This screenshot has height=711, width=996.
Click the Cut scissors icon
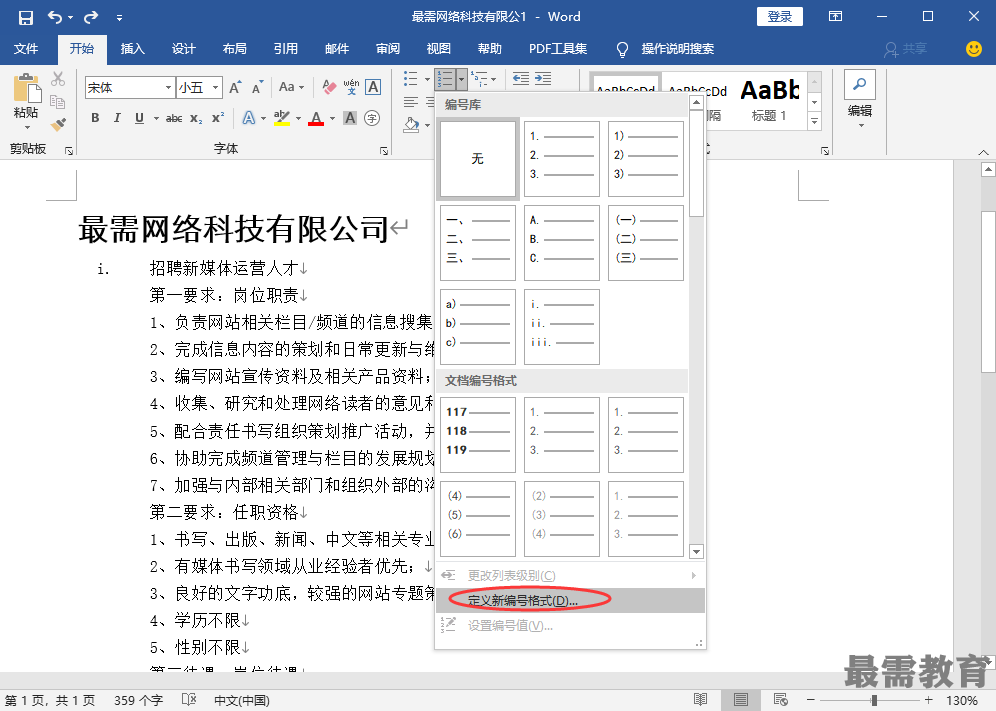click(58, 79)
